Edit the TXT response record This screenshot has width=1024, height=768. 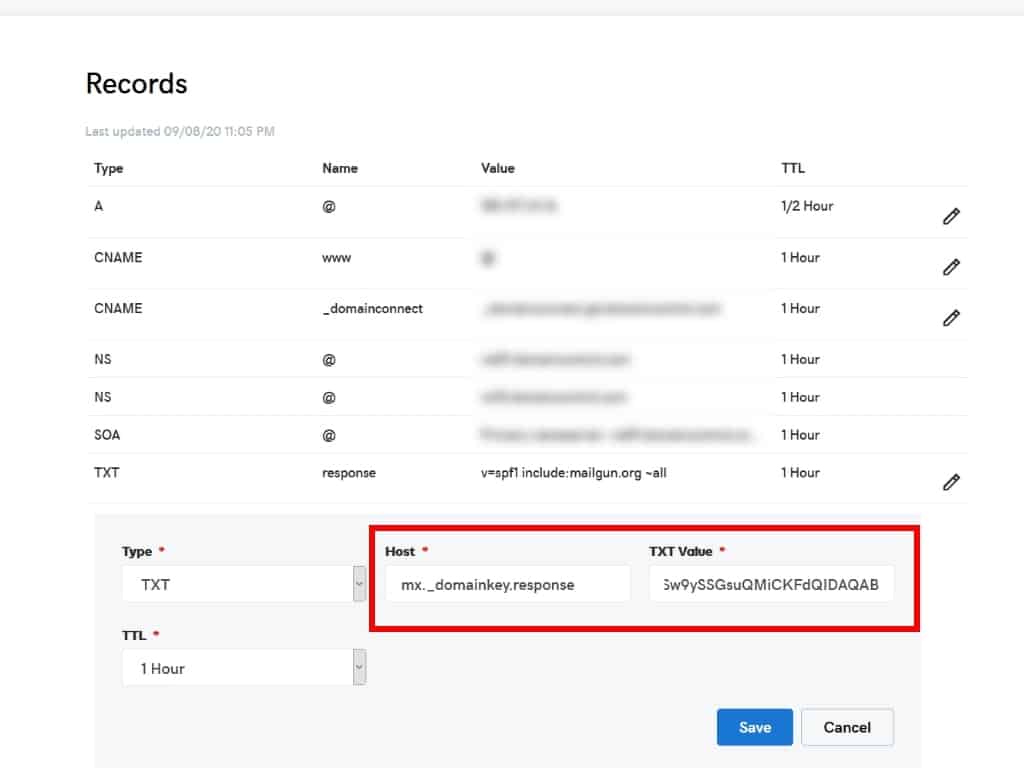pyautogui.click(x=951, y=482)
